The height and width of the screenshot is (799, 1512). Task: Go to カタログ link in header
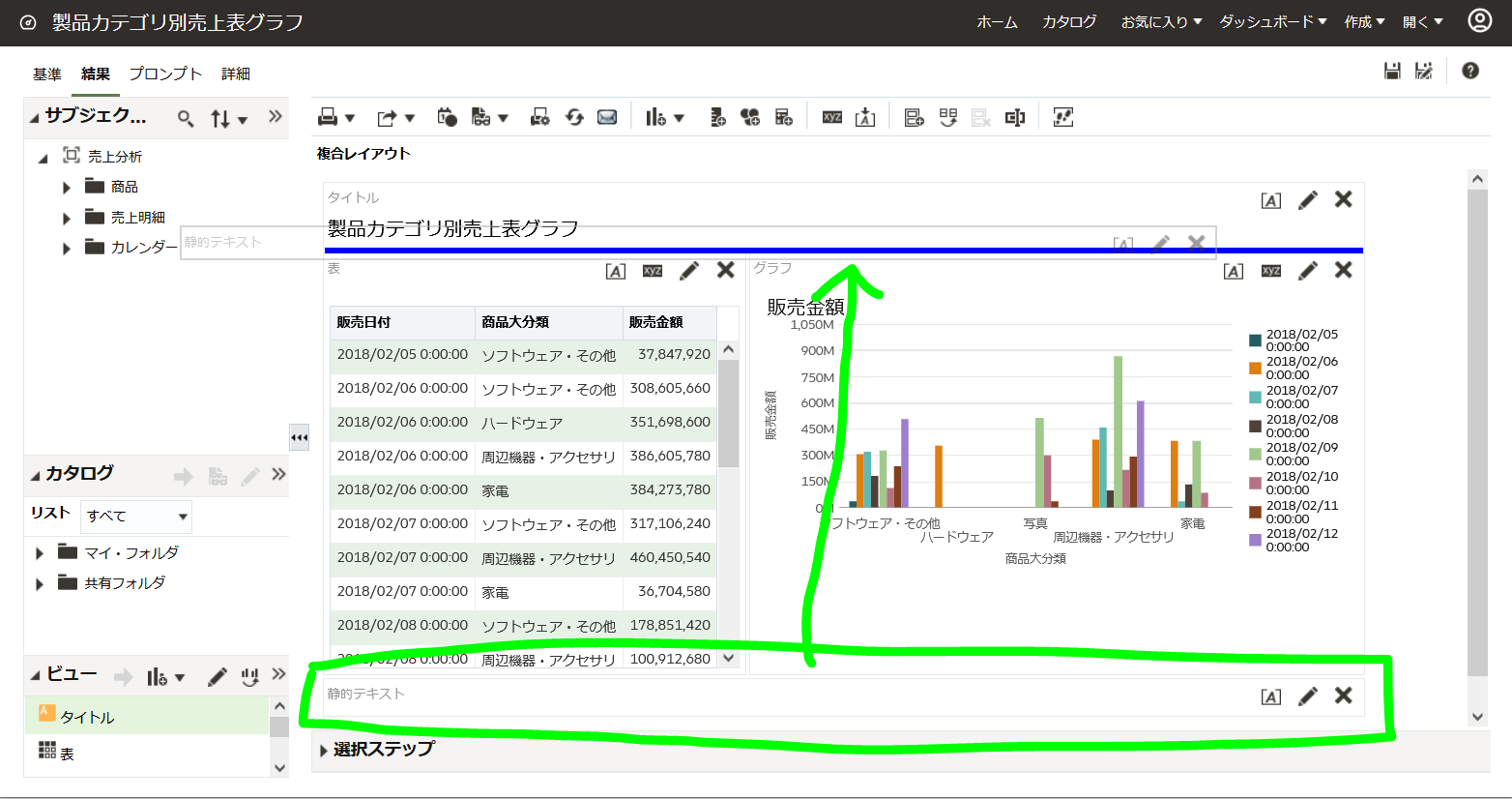pyautogui.click(x=1069, y=21)
